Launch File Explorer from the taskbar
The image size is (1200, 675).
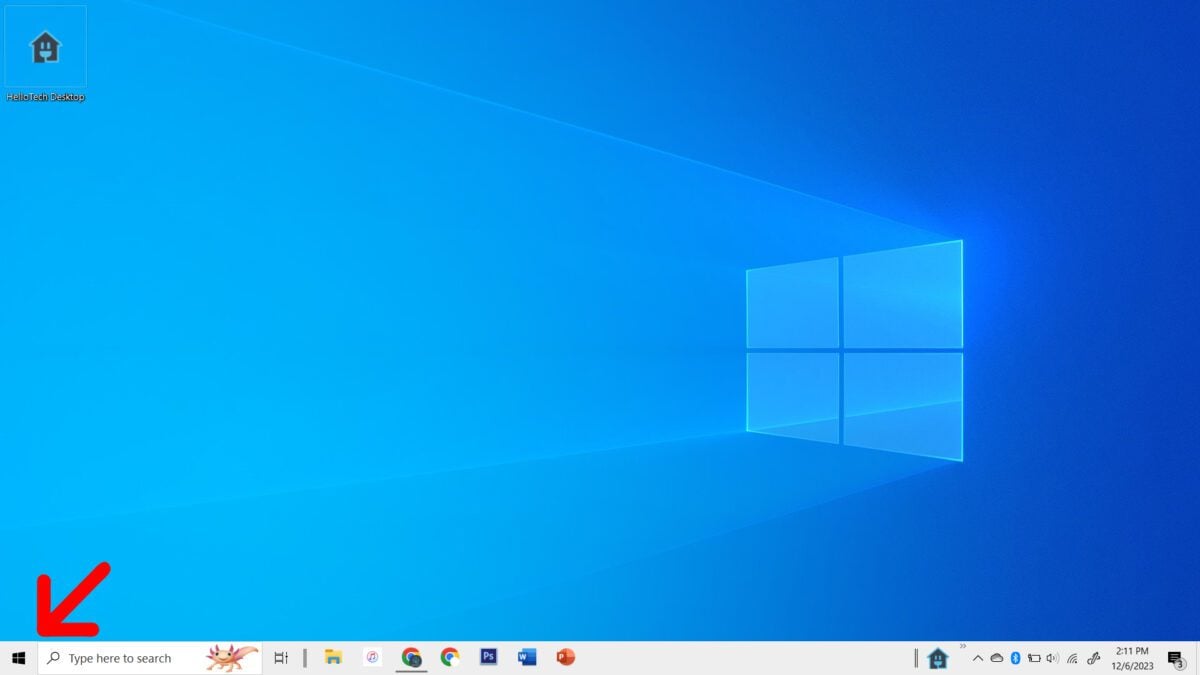[x=333, y=658]
